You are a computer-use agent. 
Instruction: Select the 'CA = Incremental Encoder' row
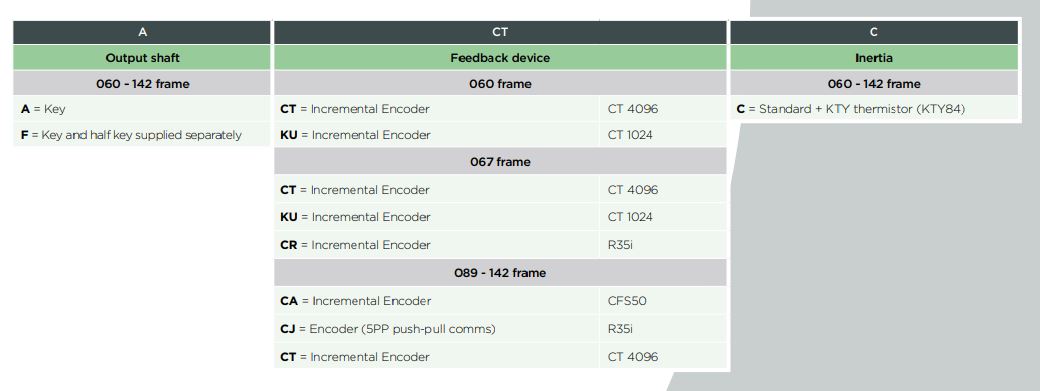[x=500, y=301]
